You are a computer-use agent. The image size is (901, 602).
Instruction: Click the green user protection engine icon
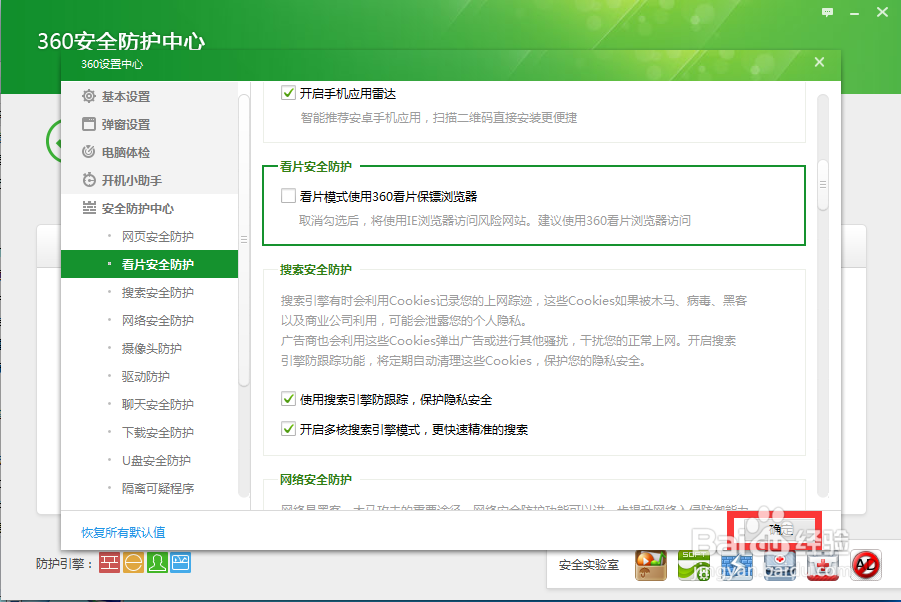[x=157, y=562]
